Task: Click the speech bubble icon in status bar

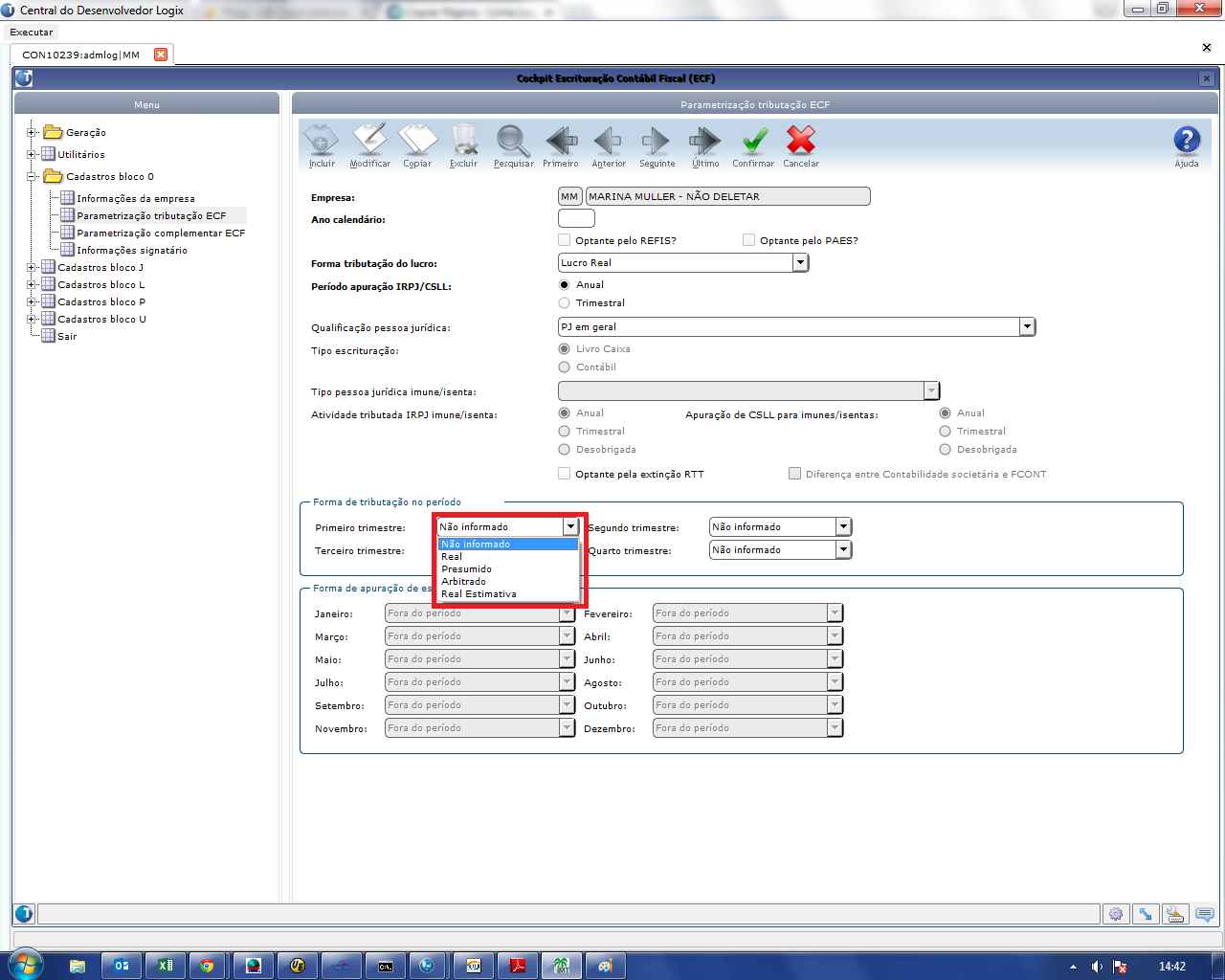Action: pyautogui.click(x=1205, y=914)
